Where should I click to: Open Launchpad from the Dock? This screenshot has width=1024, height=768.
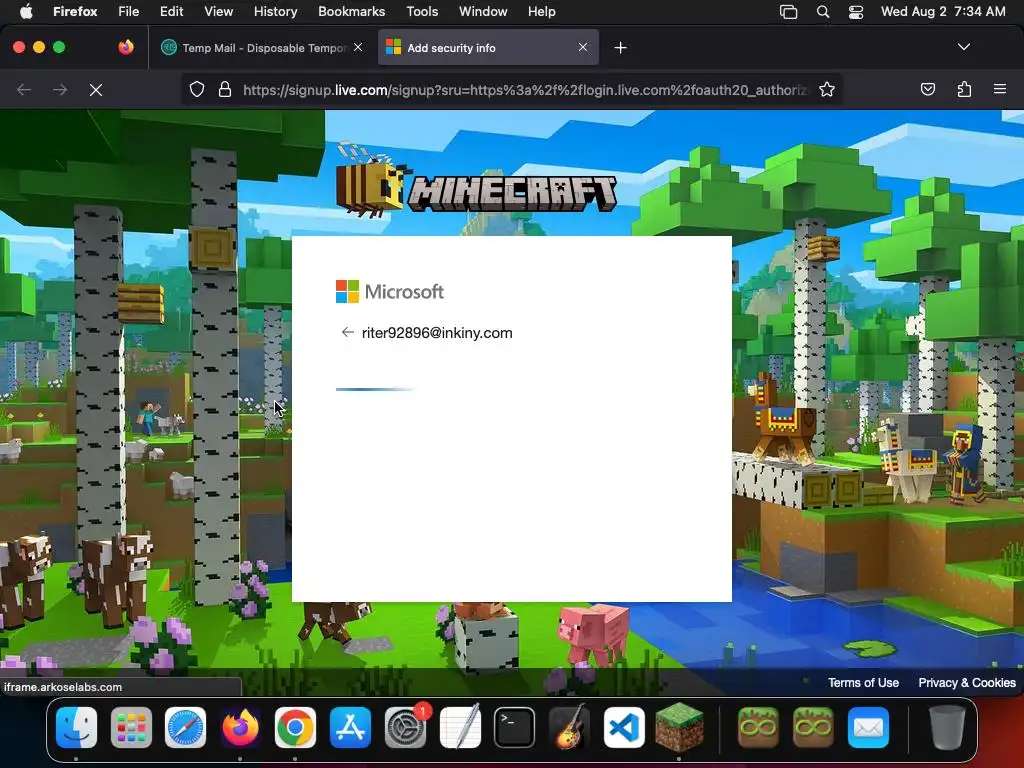(x=131, y=728)
